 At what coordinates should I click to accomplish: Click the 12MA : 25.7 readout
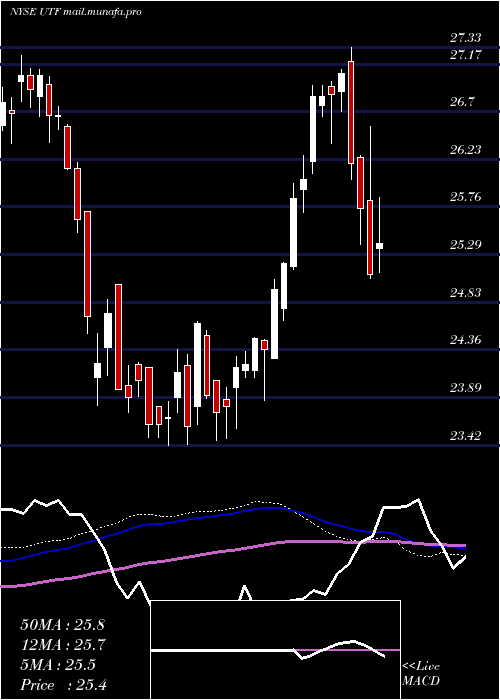62,645
